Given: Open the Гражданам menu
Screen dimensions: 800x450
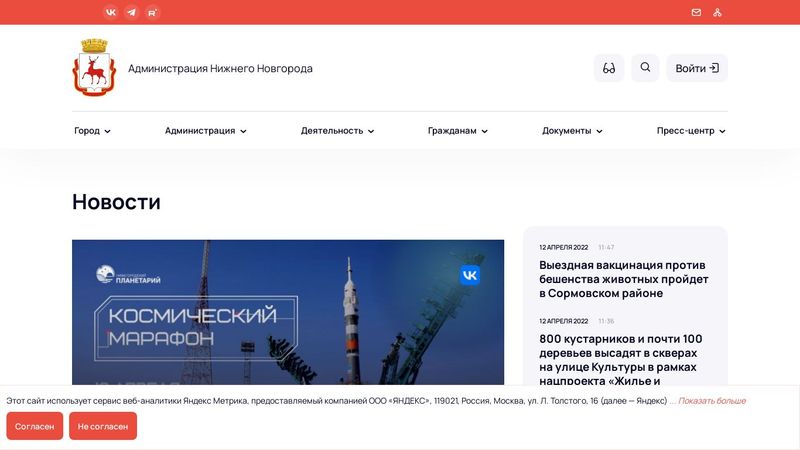Looking at the screenshot, I should click(458, 131).
